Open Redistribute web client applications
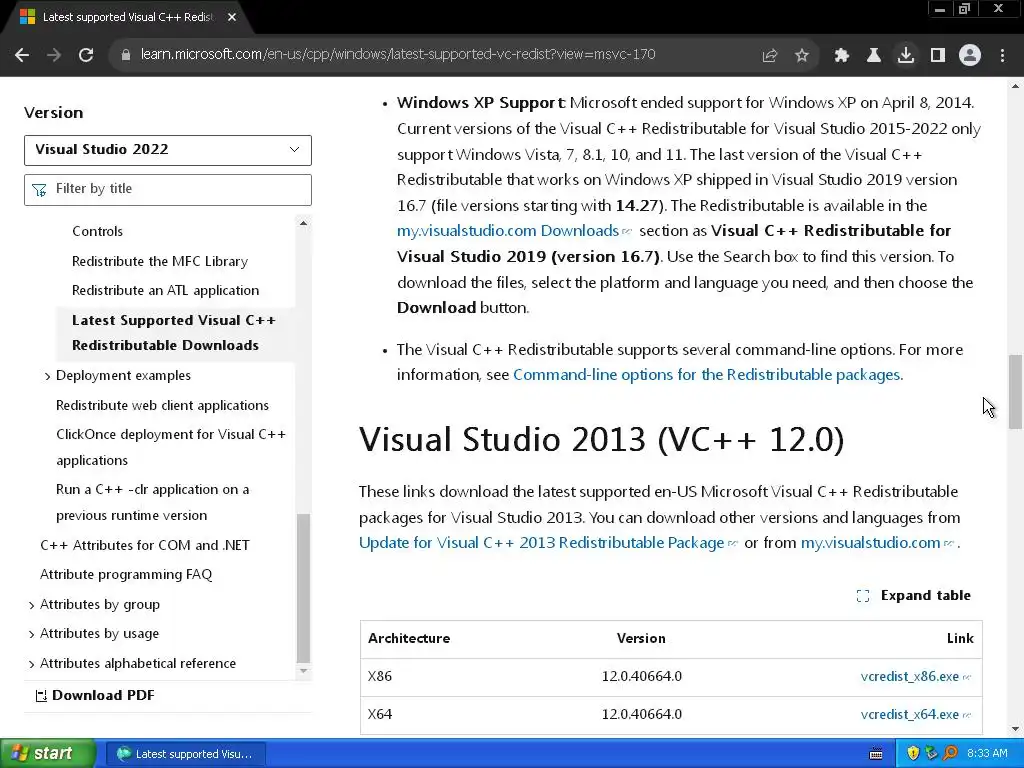Viewport: 1024px width, 768px height. (162, 405)
